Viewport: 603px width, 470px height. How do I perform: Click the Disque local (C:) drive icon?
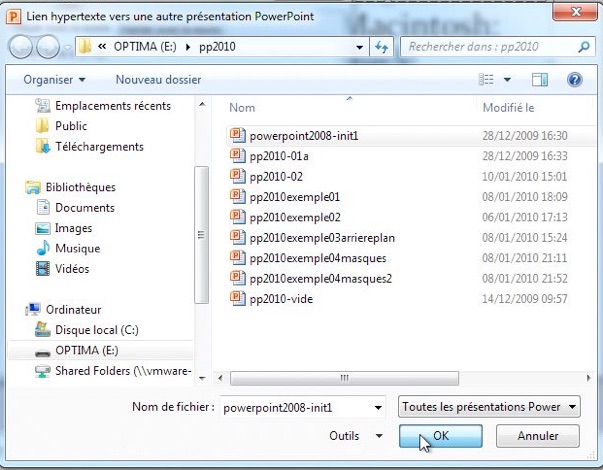pyautogui.click(x=43, y=330)
